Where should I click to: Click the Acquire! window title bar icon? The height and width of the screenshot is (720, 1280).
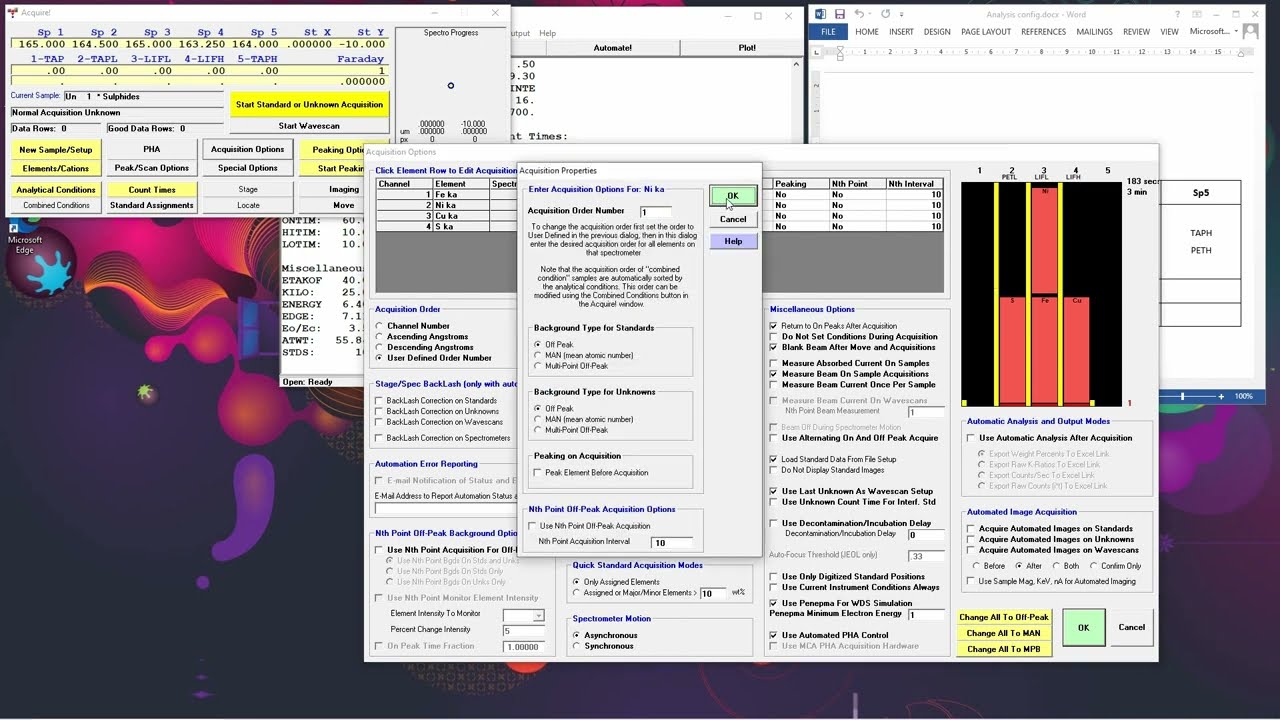pos(14,12)
